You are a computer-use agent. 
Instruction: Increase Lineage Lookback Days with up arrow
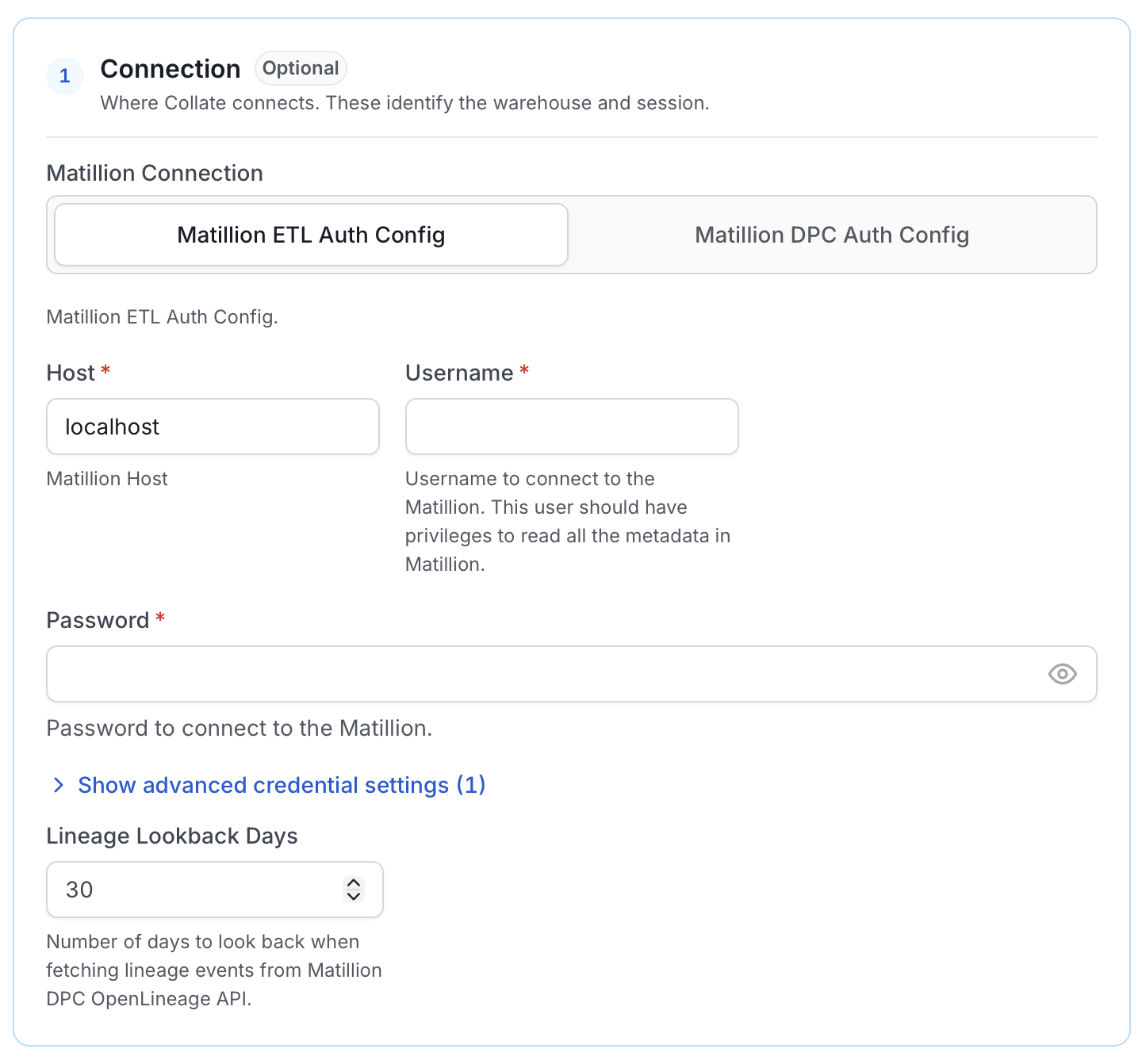coord(354,883)
